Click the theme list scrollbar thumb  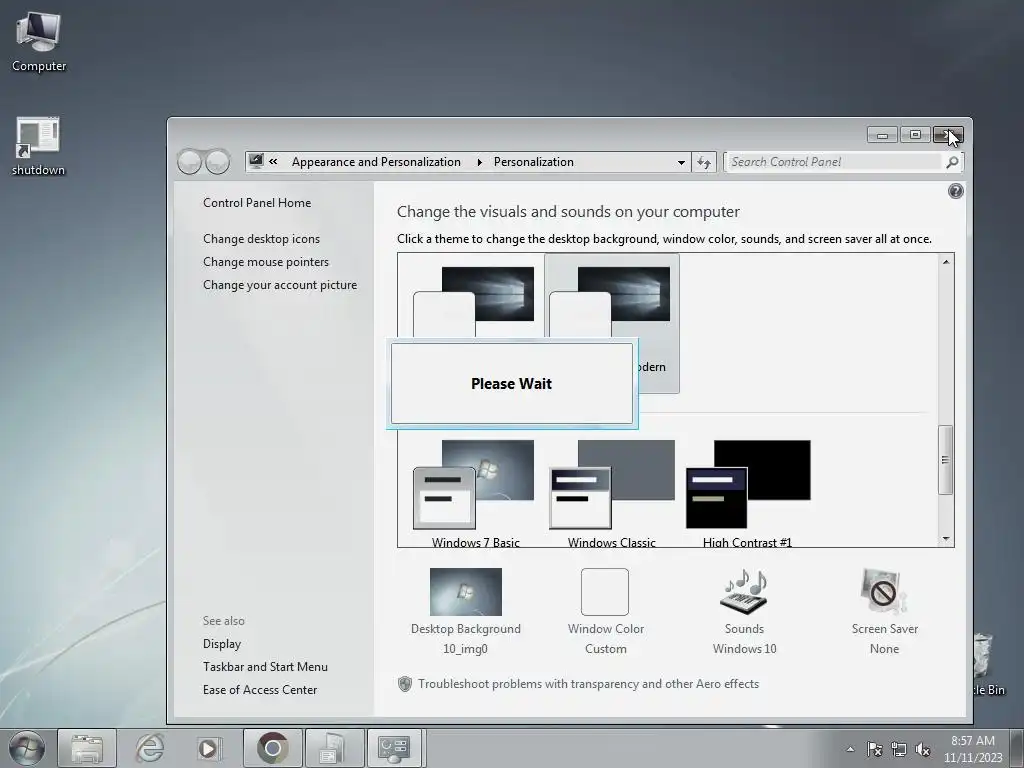946,460
